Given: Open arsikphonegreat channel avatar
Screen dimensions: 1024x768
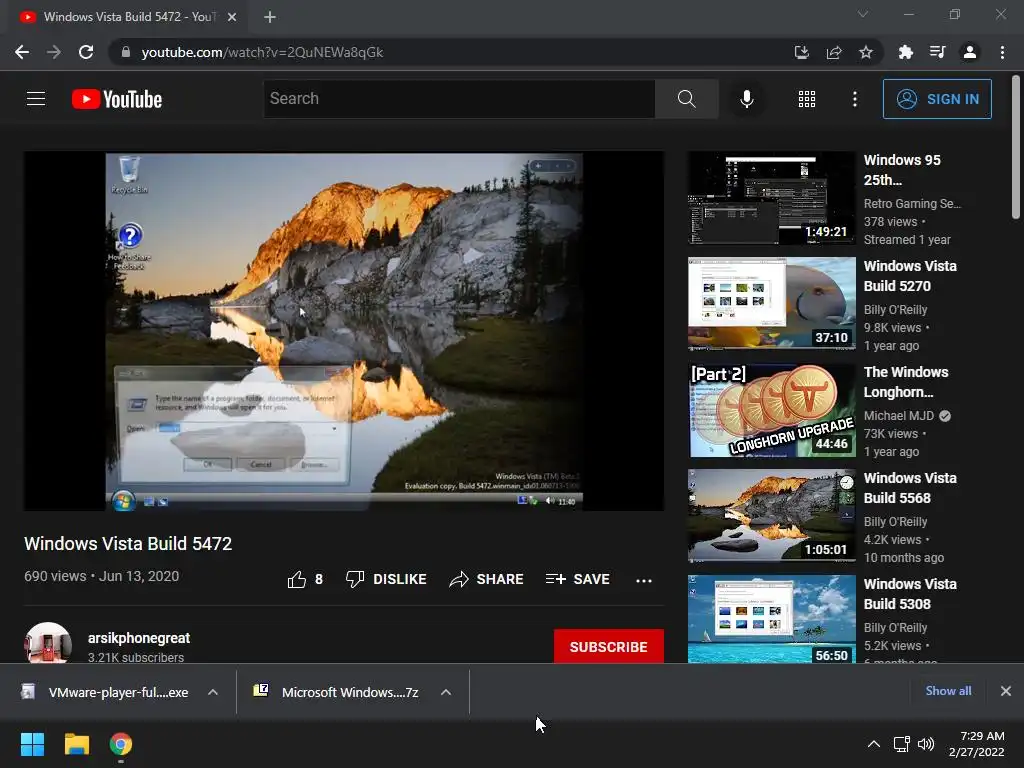Looking at the screenshot, I should [48, 643].
